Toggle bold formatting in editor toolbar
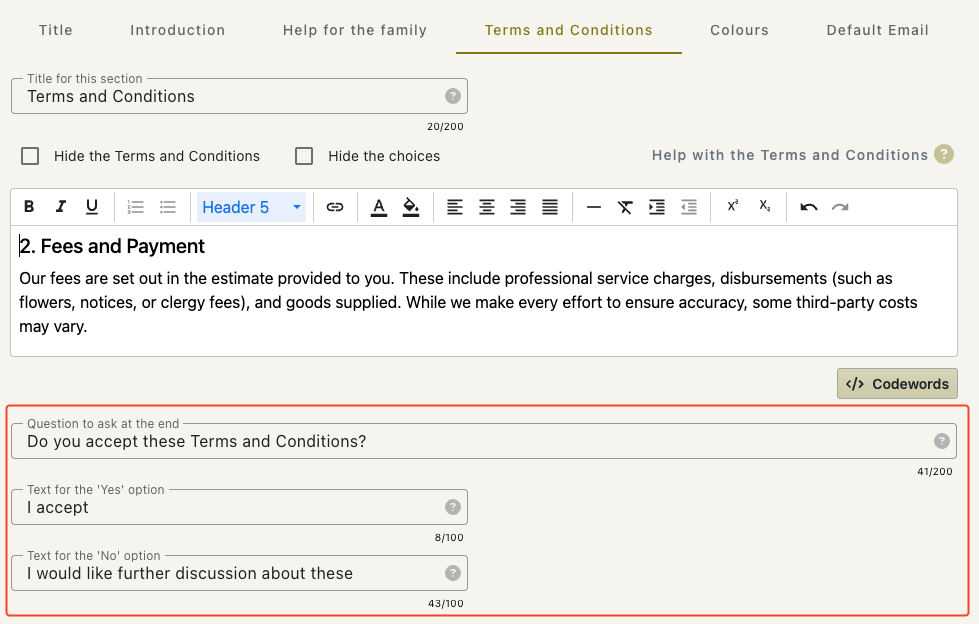This screenshot has width=979, height=624. click(29, 207)
